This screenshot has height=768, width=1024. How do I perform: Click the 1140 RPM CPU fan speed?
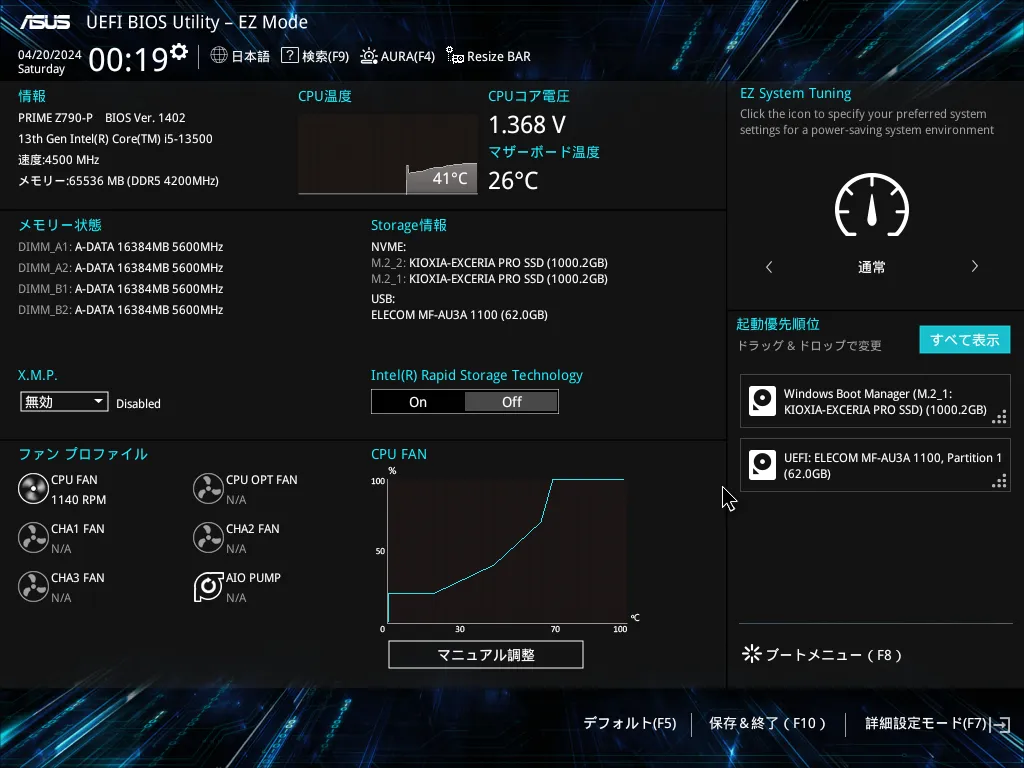click(78, 500)
